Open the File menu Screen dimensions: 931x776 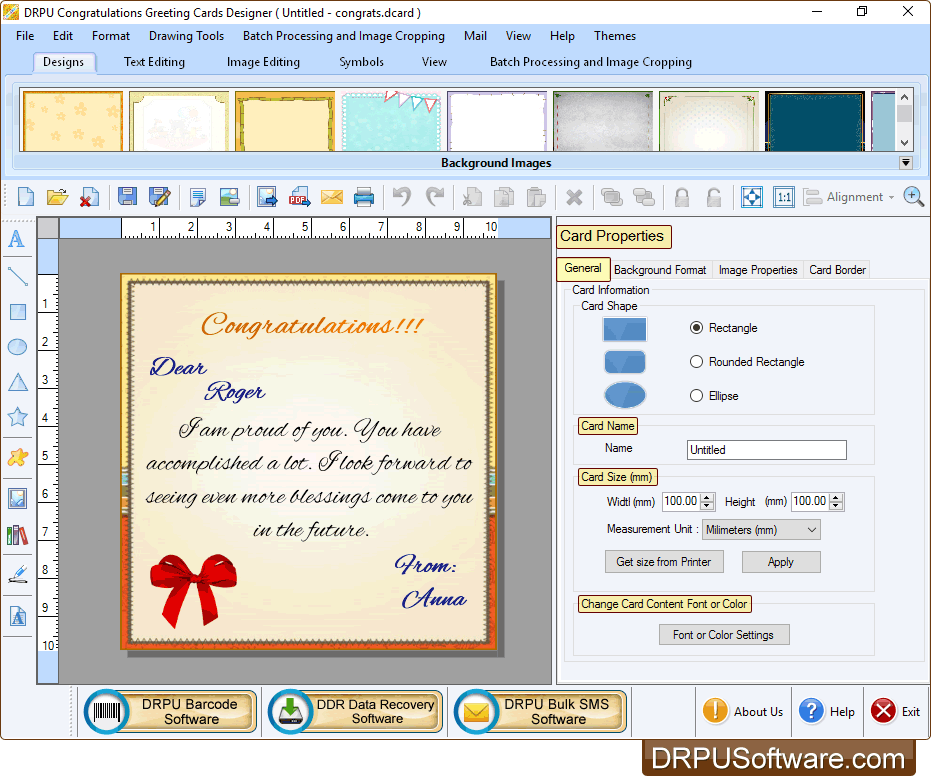25,36
